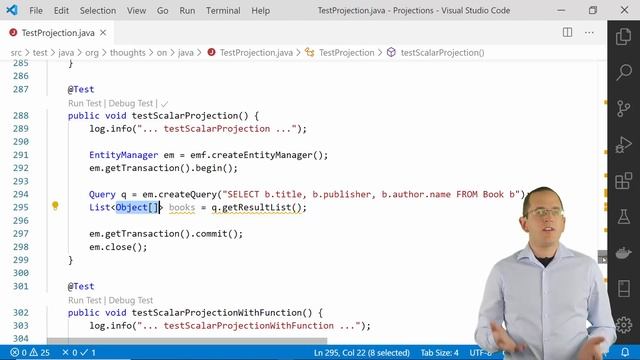Open the Testing flask view
The image size is (640, 360).
623,216
